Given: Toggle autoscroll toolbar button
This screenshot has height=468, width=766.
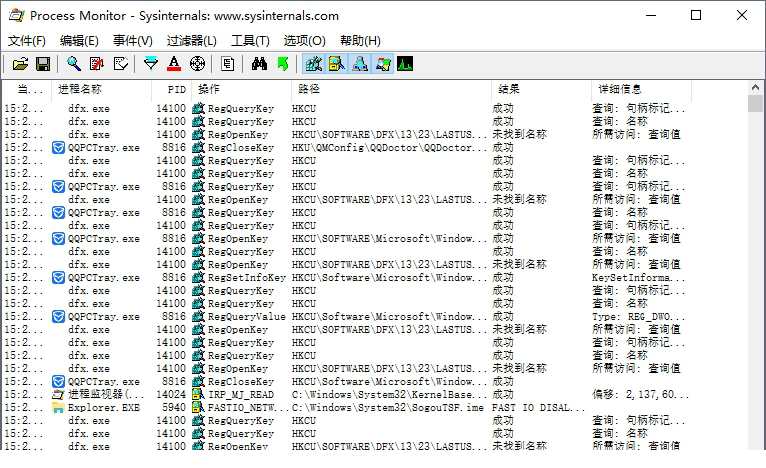Looking at the screenshot, I should point(97,64).
